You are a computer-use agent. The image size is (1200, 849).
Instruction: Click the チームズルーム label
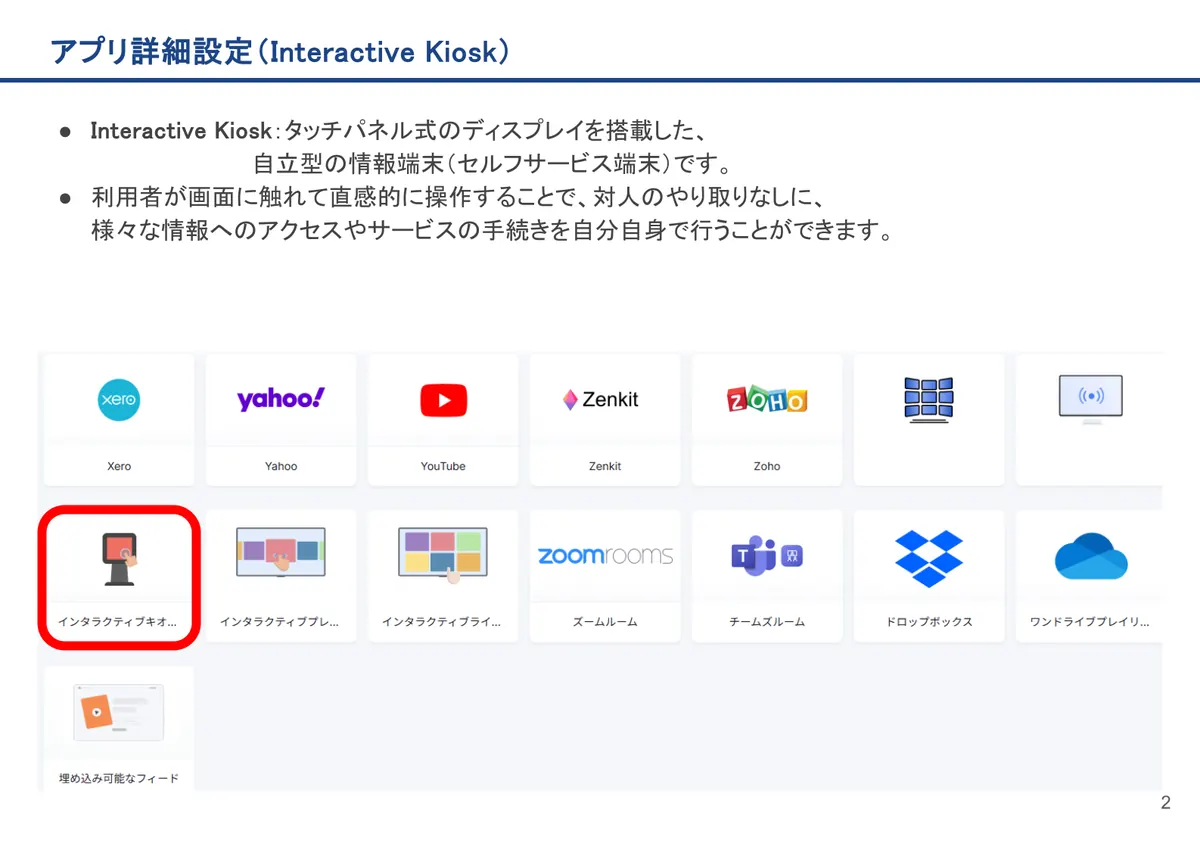tap(767, 622)
